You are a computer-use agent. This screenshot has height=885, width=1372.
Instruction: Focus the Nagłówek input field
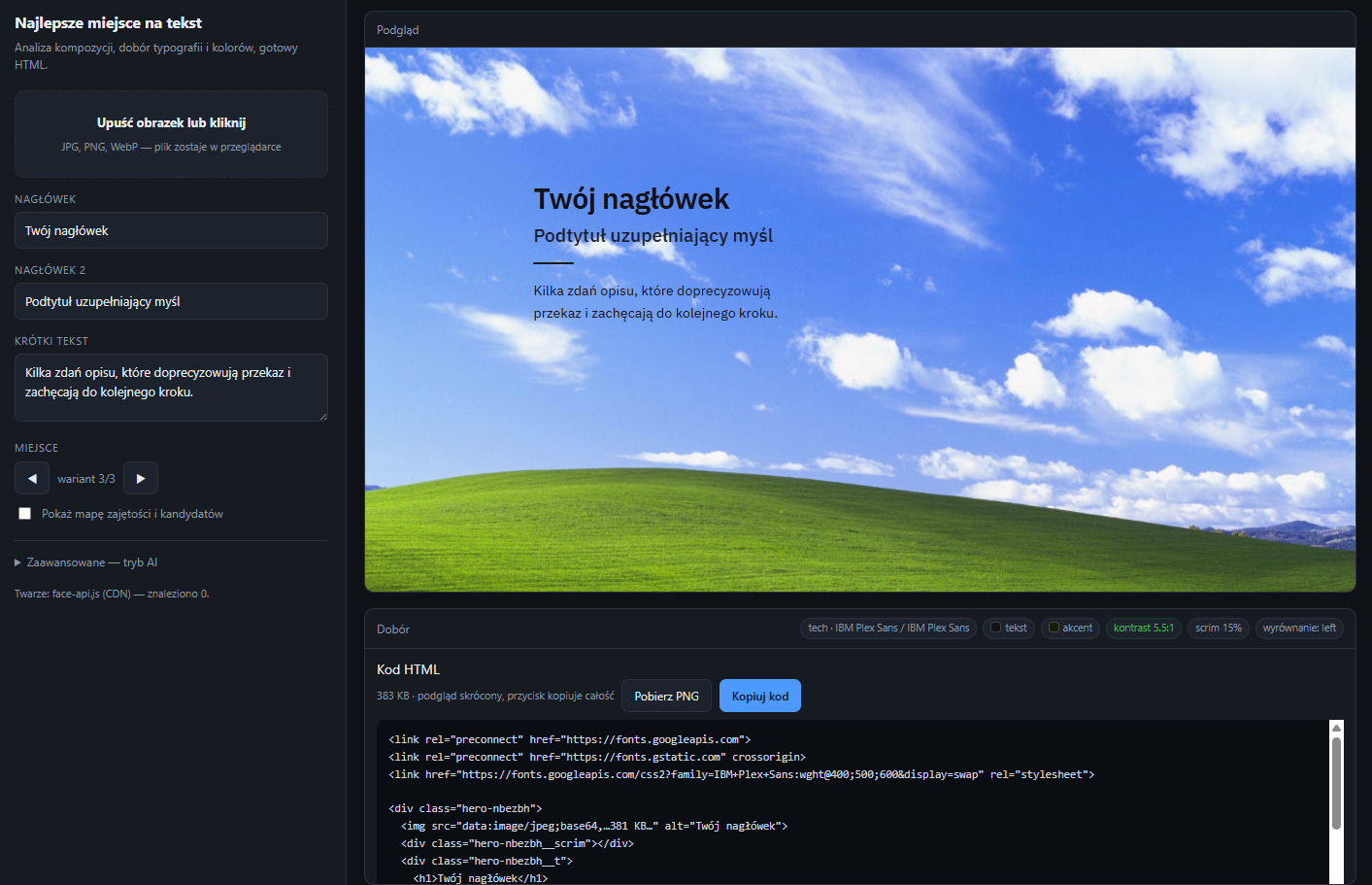click(x=171, y=230)
